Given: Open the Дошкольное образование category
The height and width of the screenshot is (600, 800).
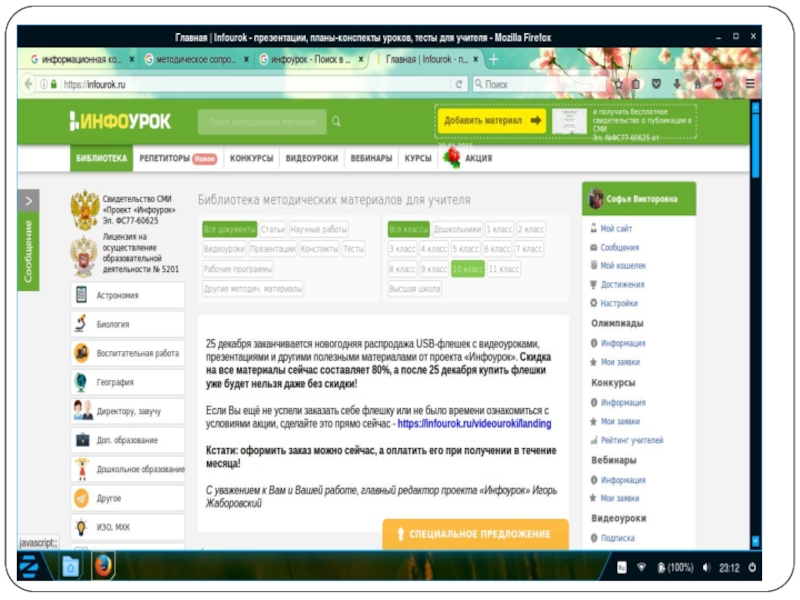Looking at the screenshot, I should [x=128, y=469].
